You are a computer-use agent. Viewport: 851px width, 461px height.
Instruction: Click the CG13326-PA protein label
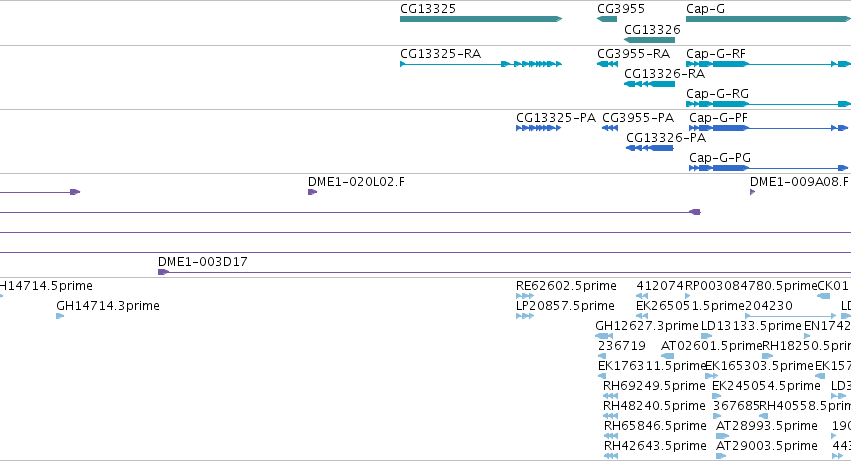[666, 138]
